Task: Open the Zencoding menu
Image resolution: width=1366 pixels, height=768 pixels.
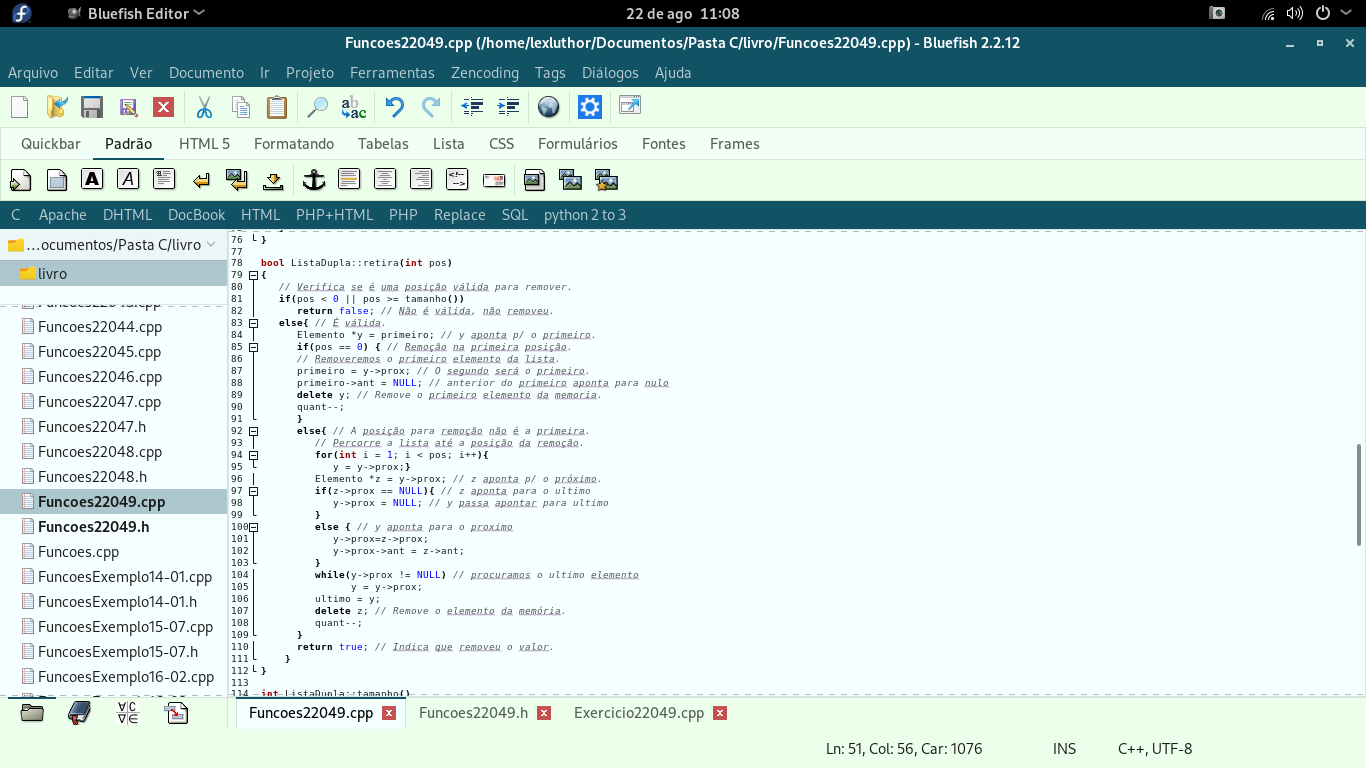Action: coord(485,73)
